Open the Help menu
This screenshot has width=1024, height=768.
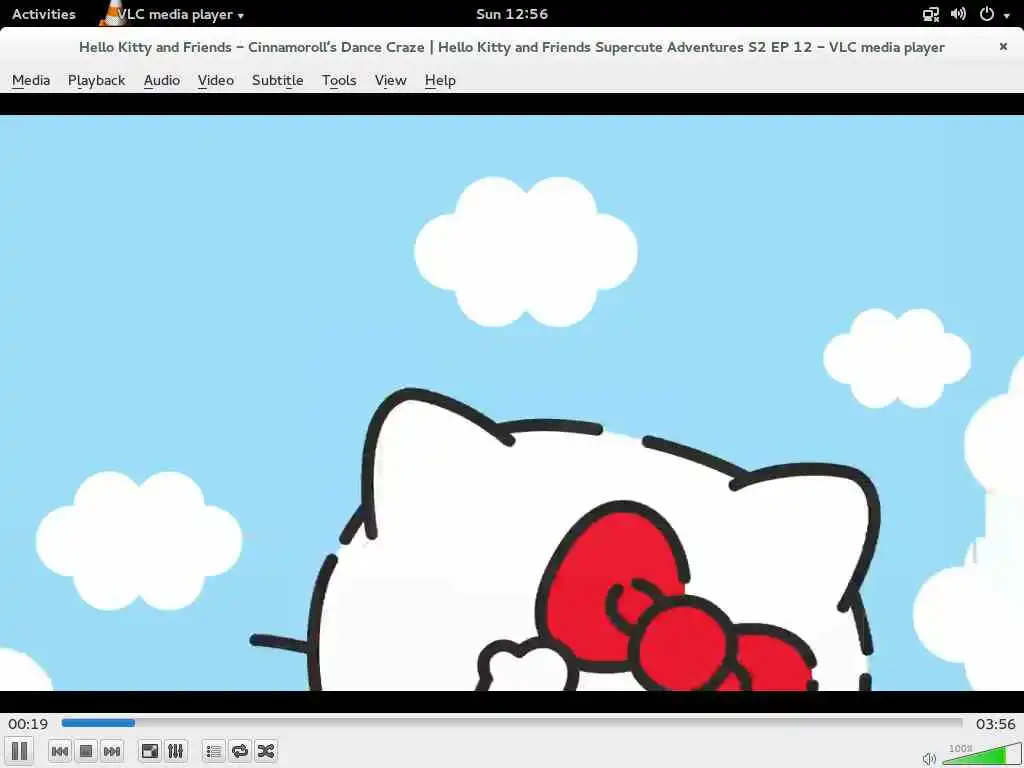(440, 80)
